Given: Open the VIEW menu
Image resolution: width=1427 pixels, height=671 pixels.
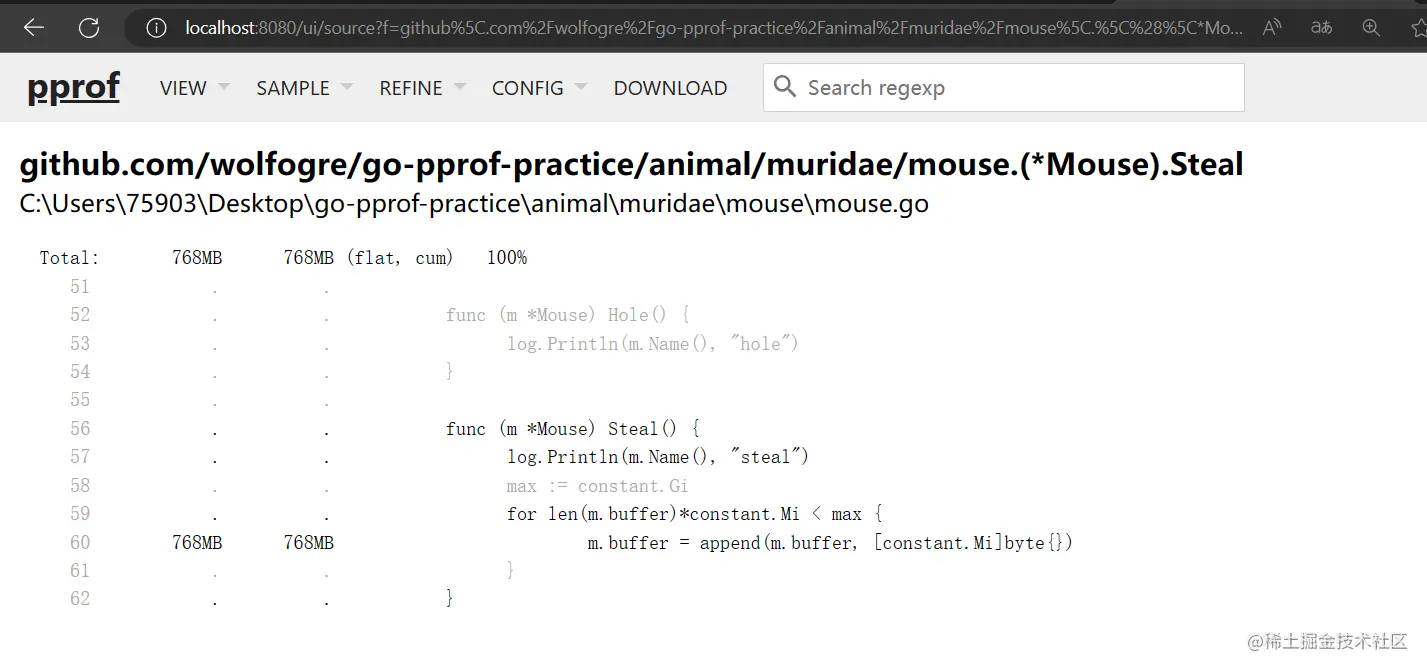Looking at the screenshot, I should point(183,88).
